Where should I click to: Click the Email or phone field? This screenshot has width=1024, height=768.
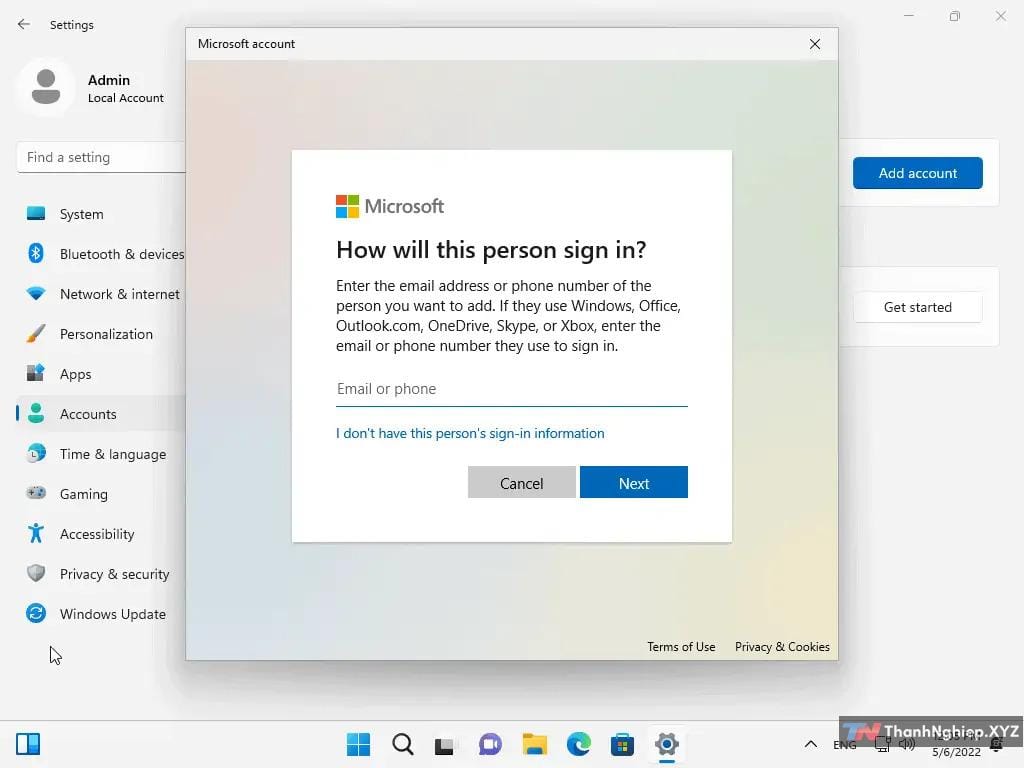511,389
